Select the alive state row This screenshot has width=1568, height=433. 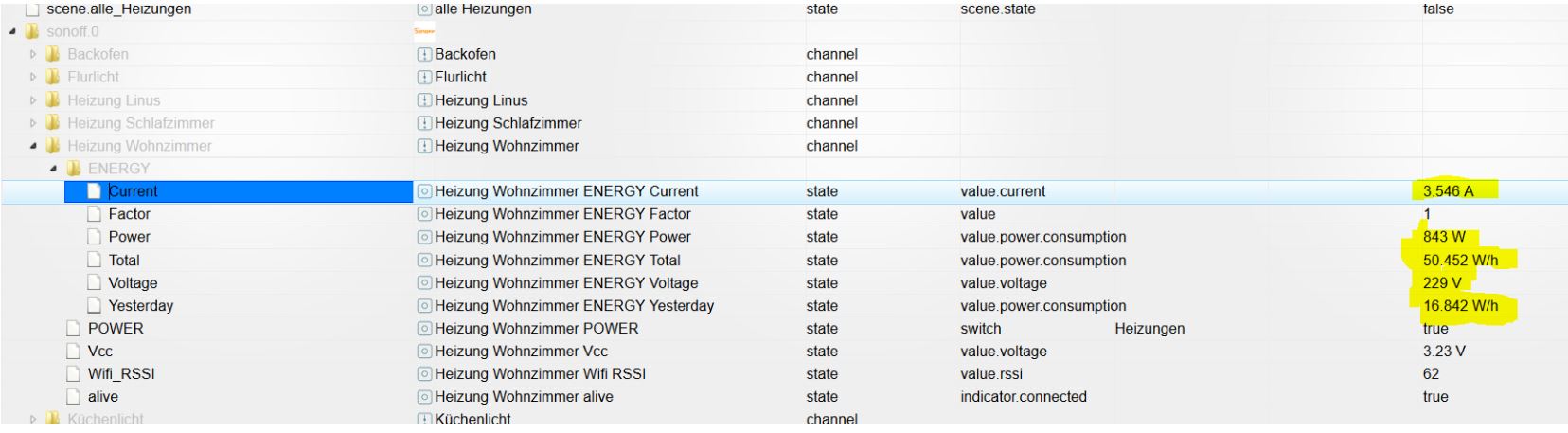[x=103, y=397]
